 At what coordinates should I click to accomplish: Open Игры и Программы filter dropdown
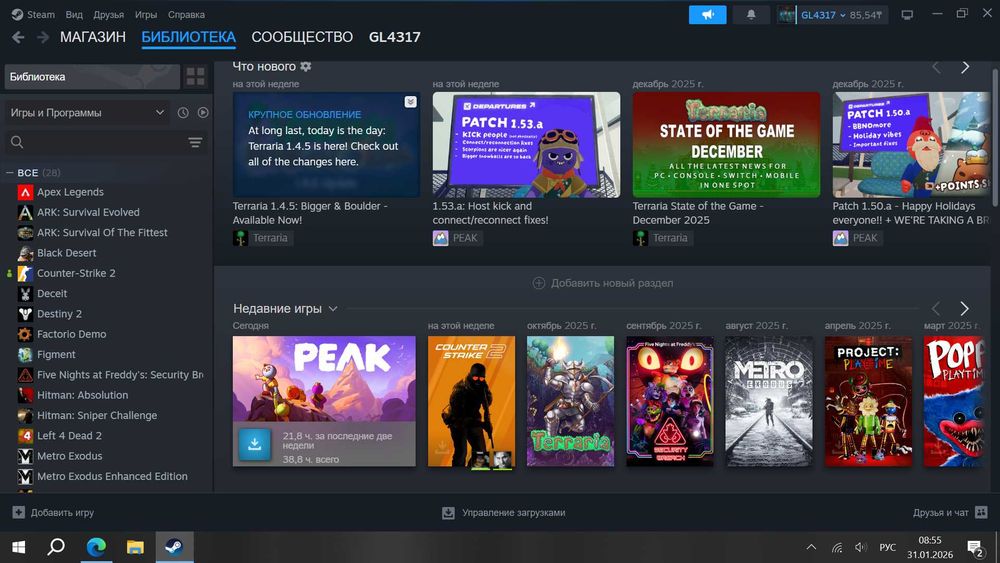(x=87, y=112)
